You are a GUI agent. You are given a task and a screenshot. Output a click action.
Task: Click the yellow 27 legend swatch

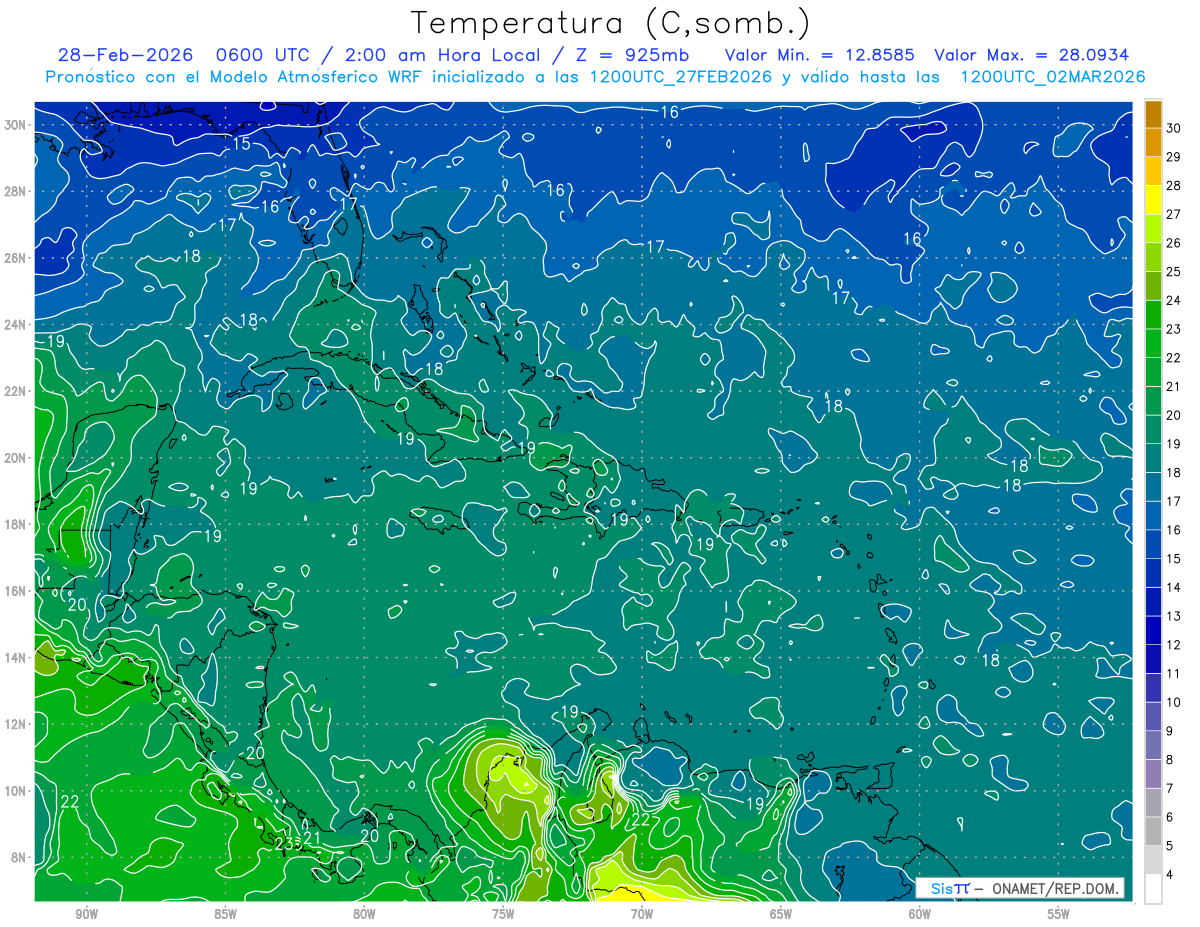[1153, 200]
